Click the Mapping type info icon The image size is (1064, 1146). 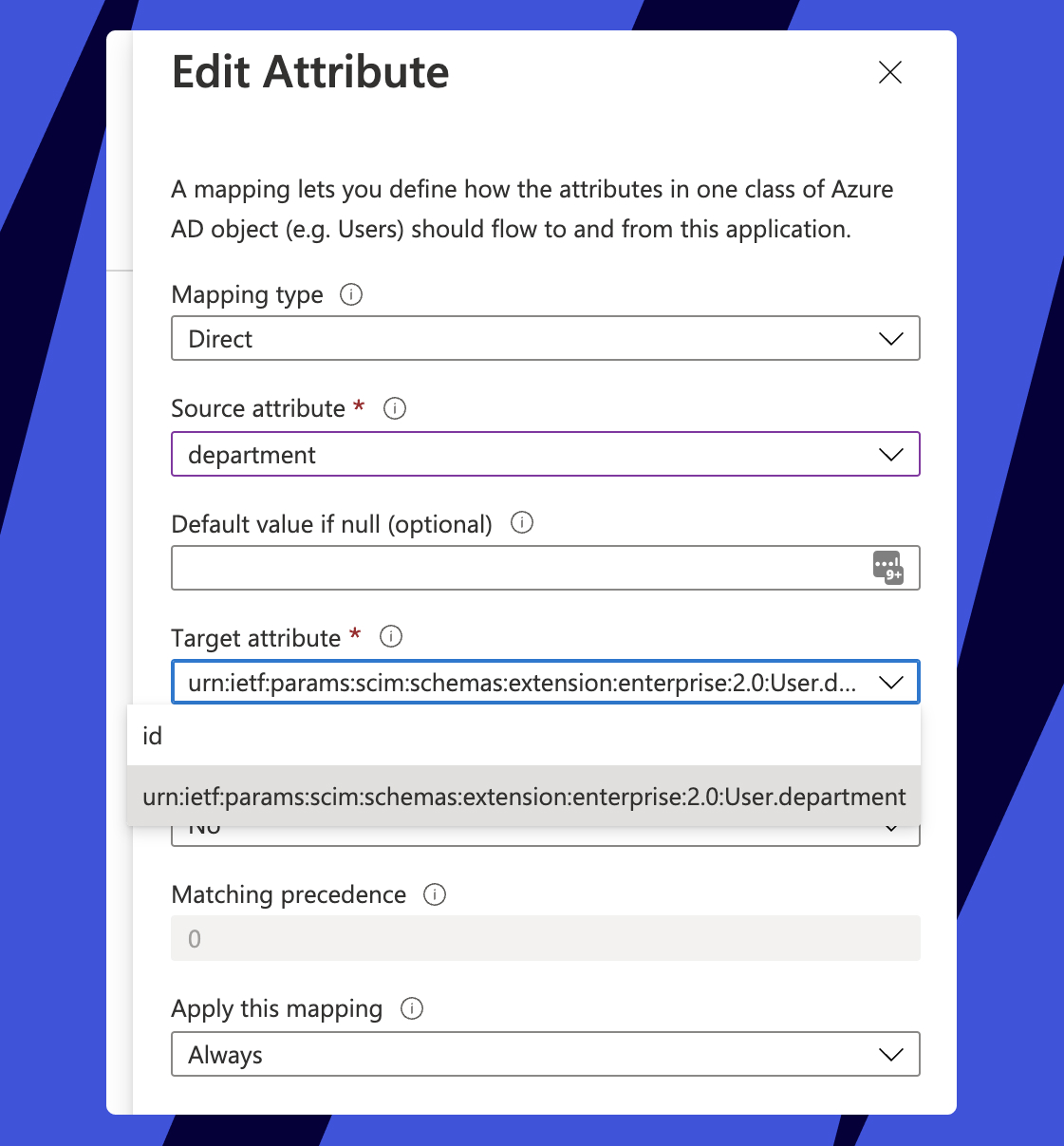(x=351, y=294)
